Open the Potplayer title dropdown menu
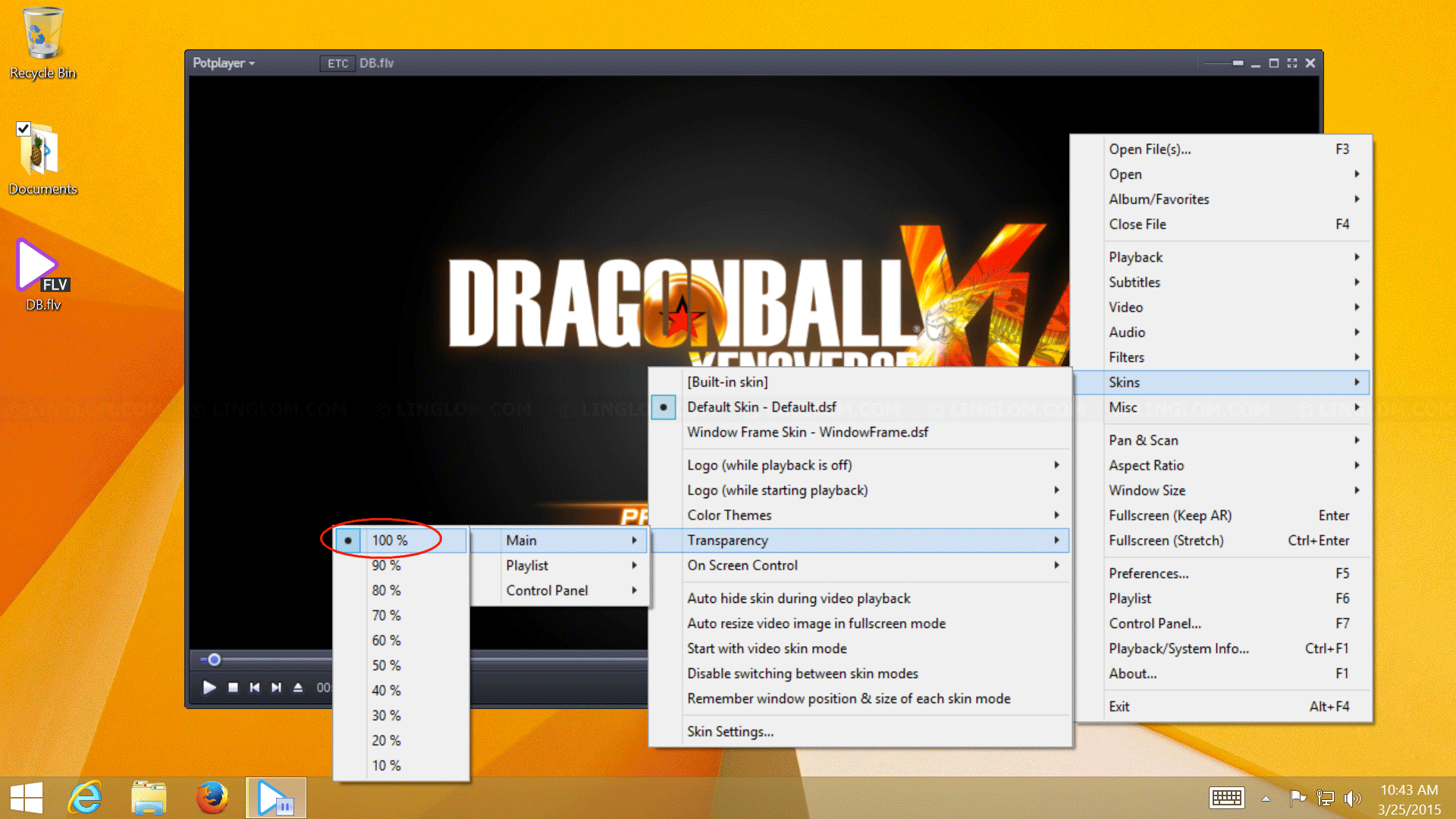Viewport: 1456px width, 819px height. (224, 63)
